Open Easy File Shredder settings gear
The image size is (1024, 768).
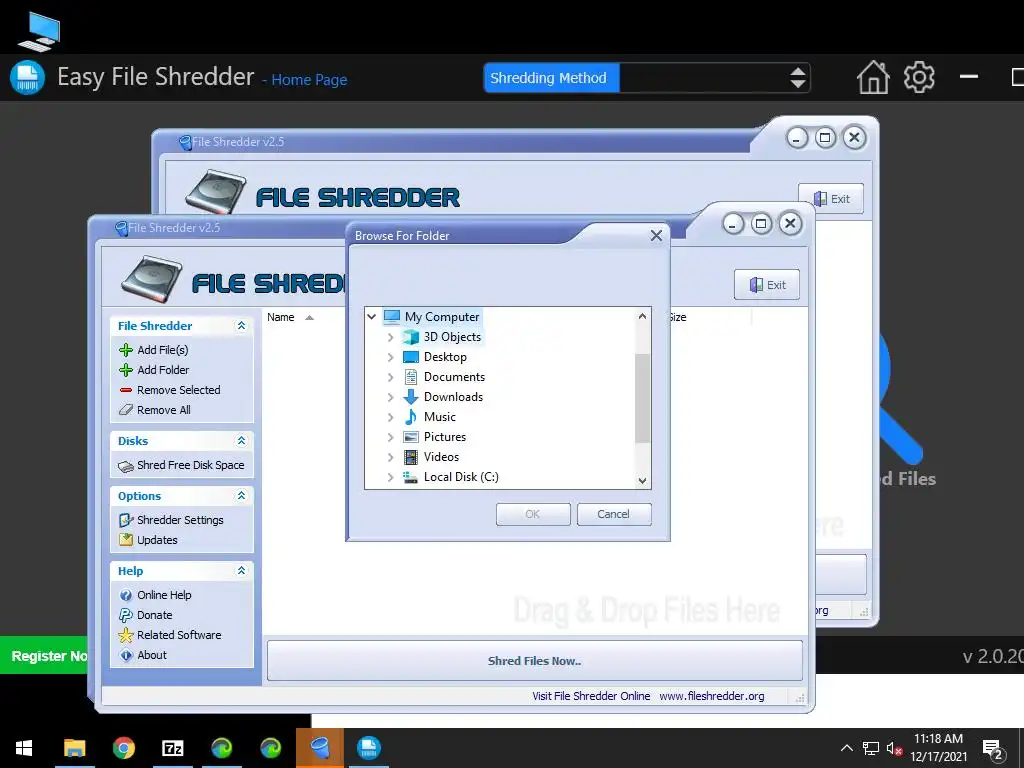[x=919, y=77]
